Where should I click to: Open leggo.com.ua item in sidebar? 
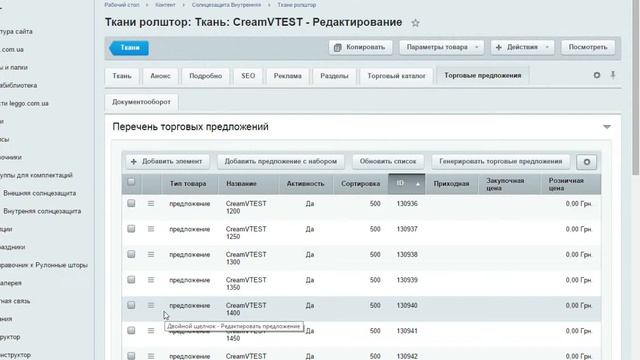24,103
